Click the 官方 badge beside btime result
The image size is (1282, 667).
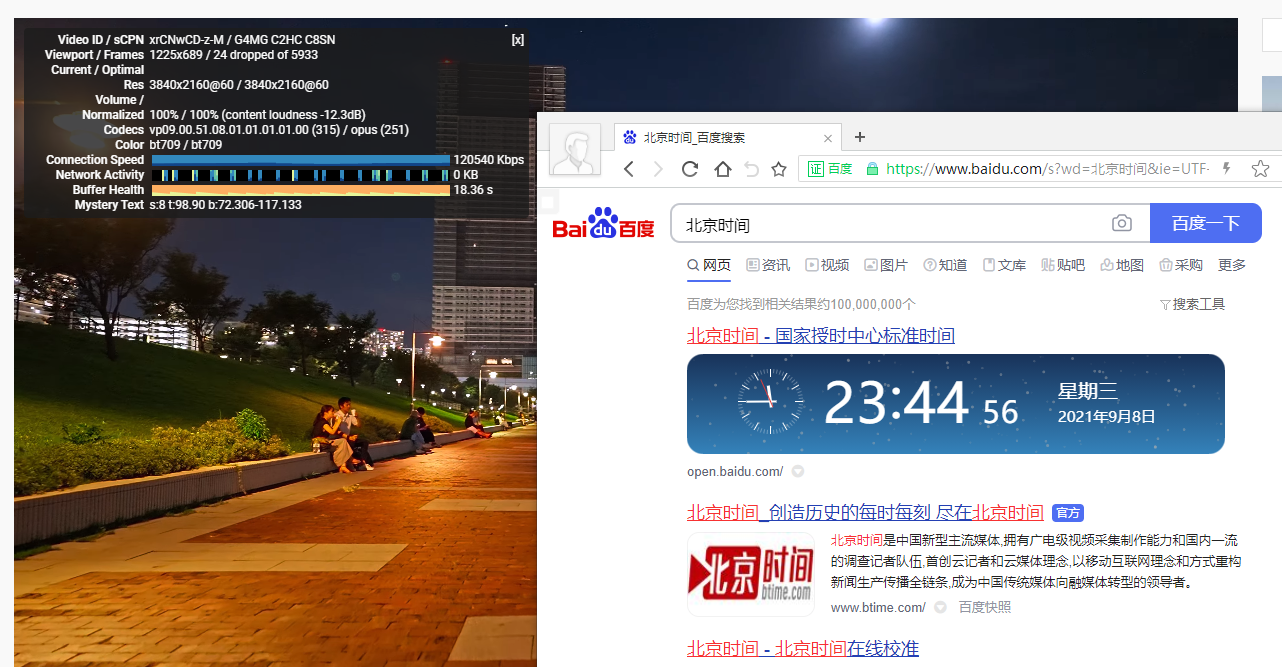[x=1068, y=513]
